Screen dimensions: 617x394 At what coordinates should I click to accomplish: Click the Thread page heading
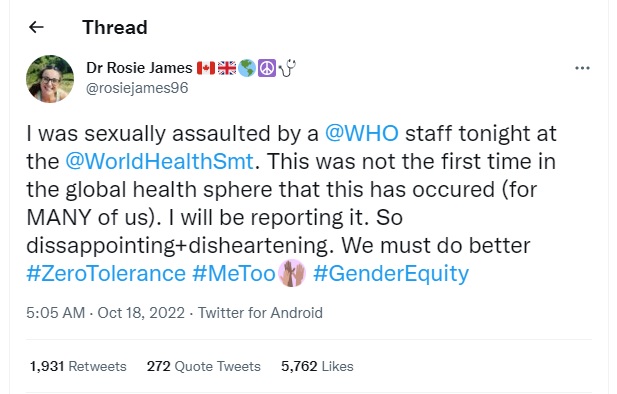click(115, 28)
